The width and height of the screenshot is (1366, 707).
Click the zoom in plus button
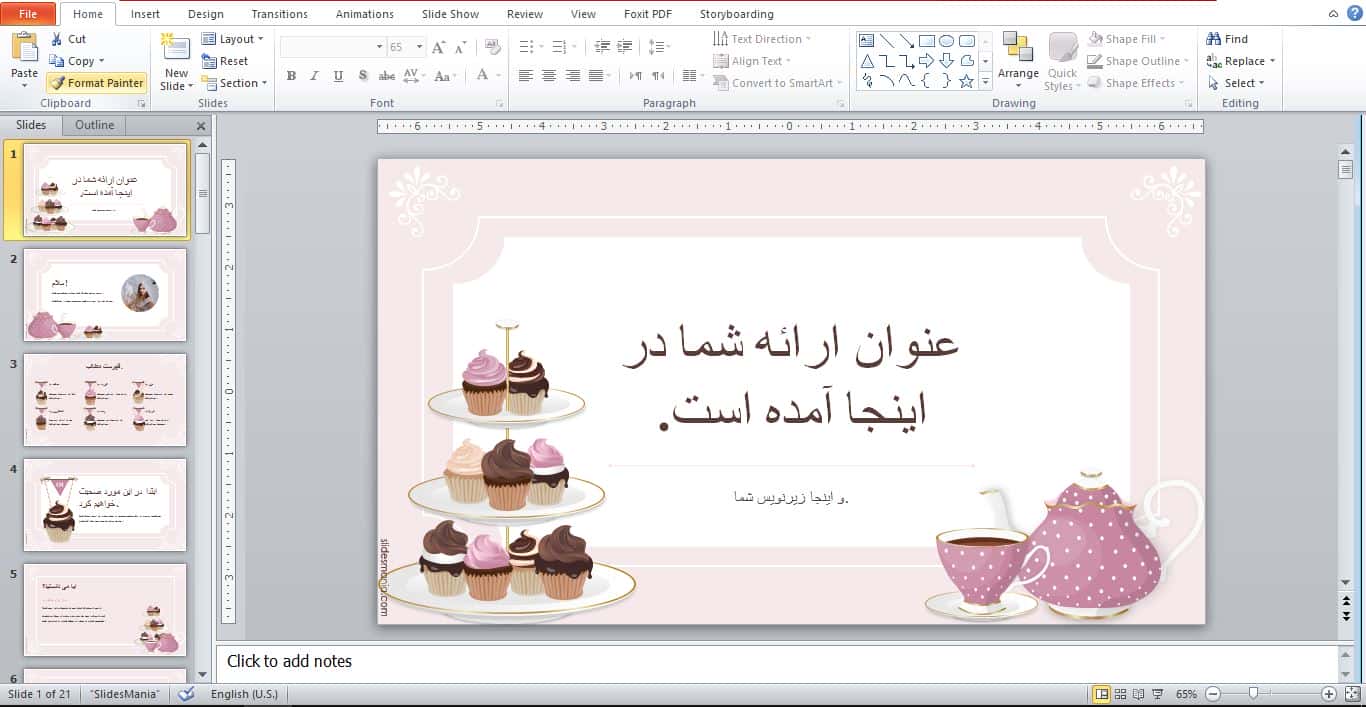[1329, 694]
